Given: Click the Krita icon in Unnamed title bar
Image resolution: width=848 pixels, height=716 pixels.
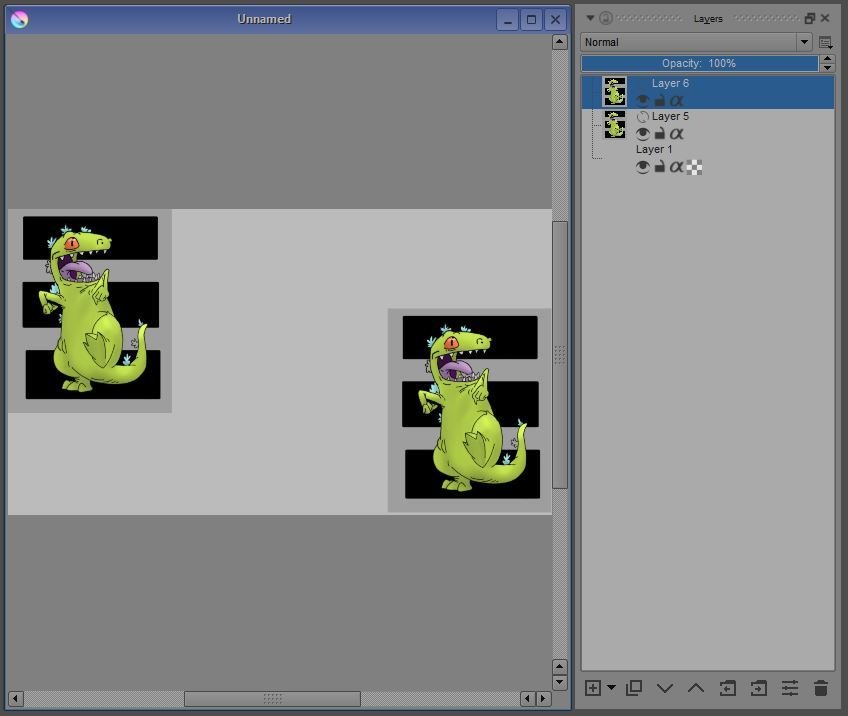Looking at the screenshot, I should coord(19,19).
